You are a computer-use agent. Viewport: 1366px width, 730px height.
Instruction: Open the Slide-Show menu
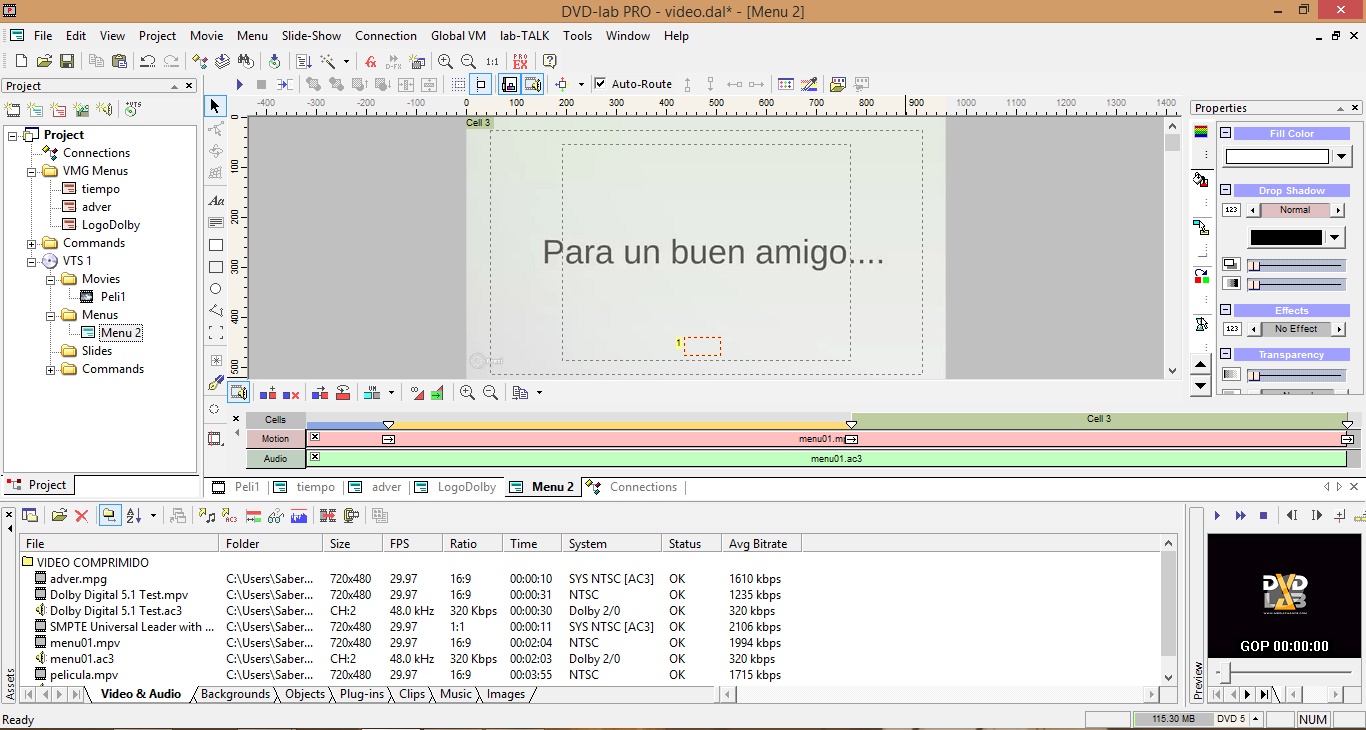click(x=311, y=35)
